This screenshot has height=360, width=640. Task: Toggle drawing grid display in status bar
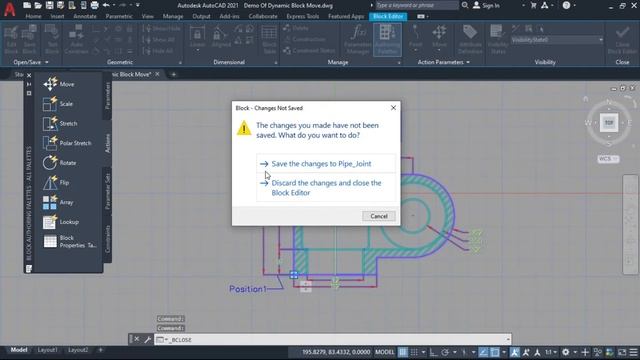pos(403,352)
